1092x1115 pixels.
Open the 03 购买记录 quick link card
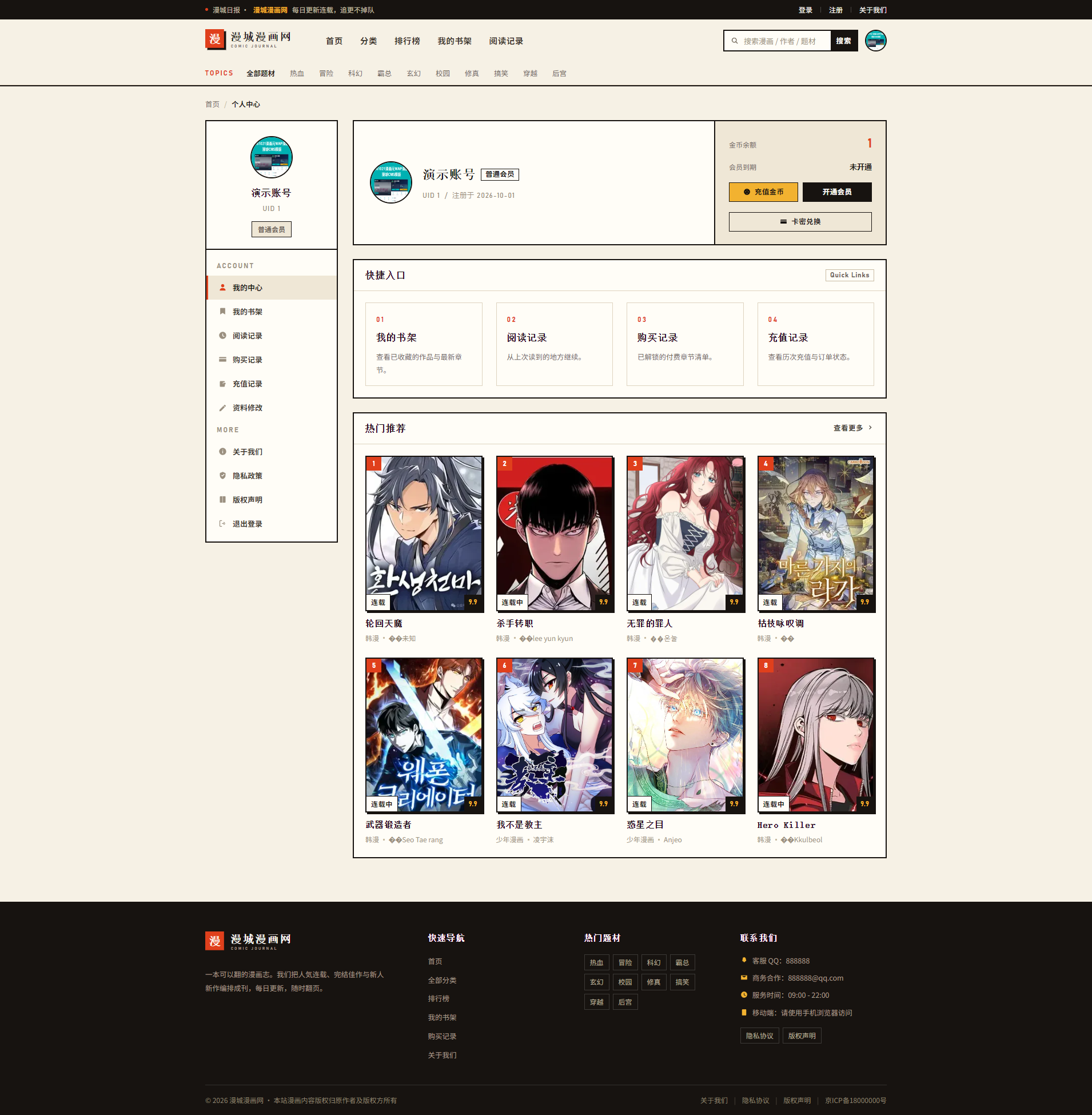pos(685,344)
